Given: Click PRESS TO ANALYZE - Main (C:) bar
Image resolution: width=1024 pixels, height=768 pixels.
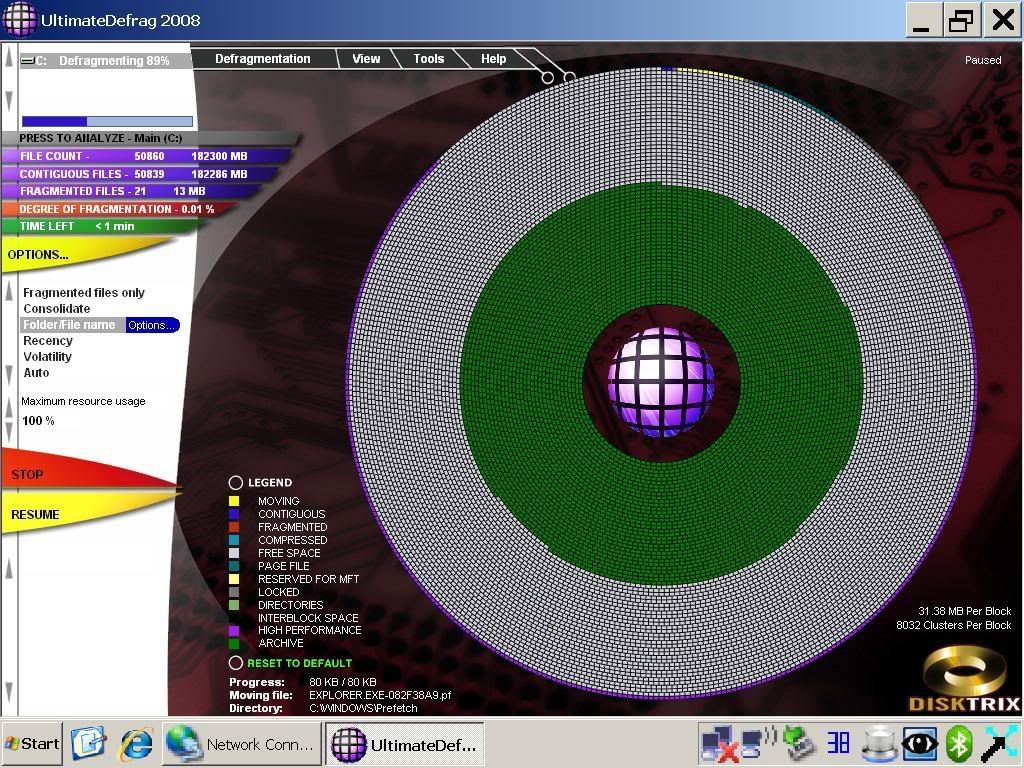Looking at the screenshot, I should point(150,138).
